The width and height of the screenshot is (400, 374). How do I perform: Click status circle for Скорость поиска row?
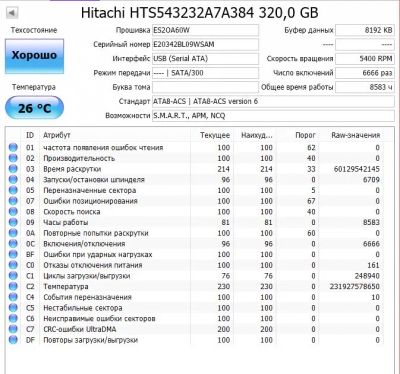tap(13, 211)
